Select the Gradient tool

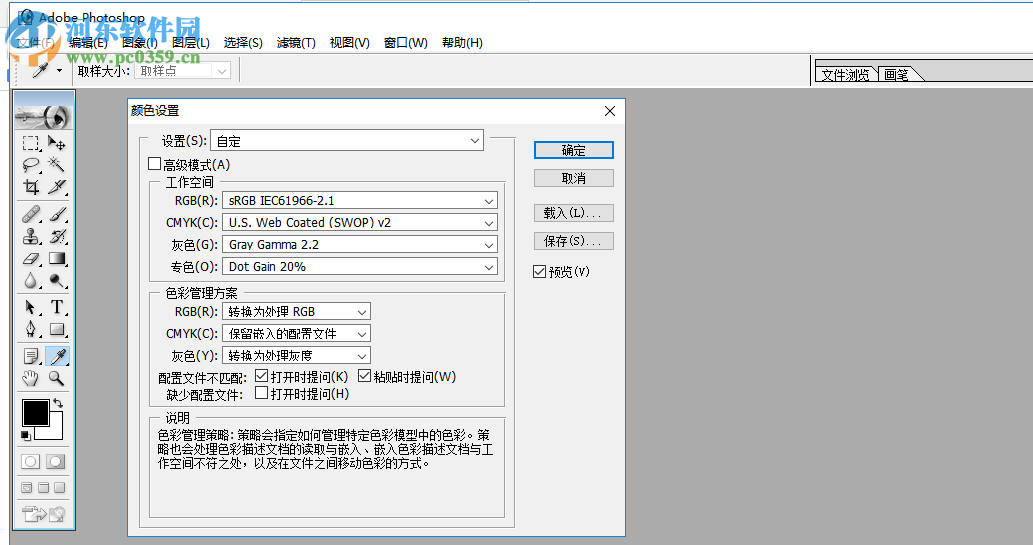click(x=57, y=258)
